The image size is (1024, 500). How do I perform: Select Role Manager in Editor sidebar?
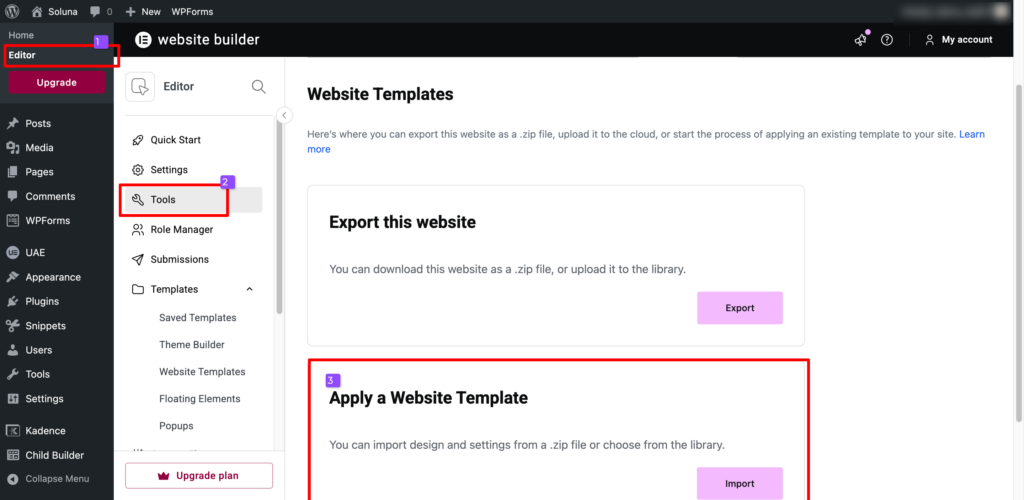[181, 229]
